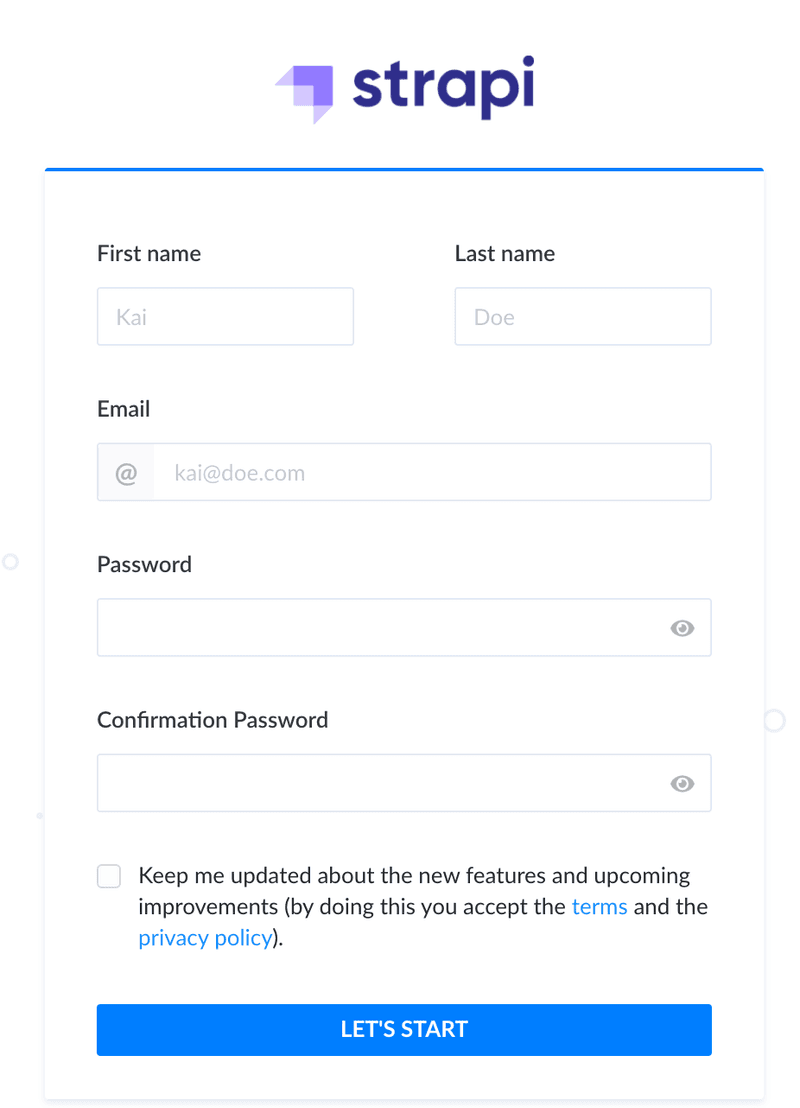Select the Confirmation Password field
This screenshot has height=1108, width=800.
pos(380,784)
